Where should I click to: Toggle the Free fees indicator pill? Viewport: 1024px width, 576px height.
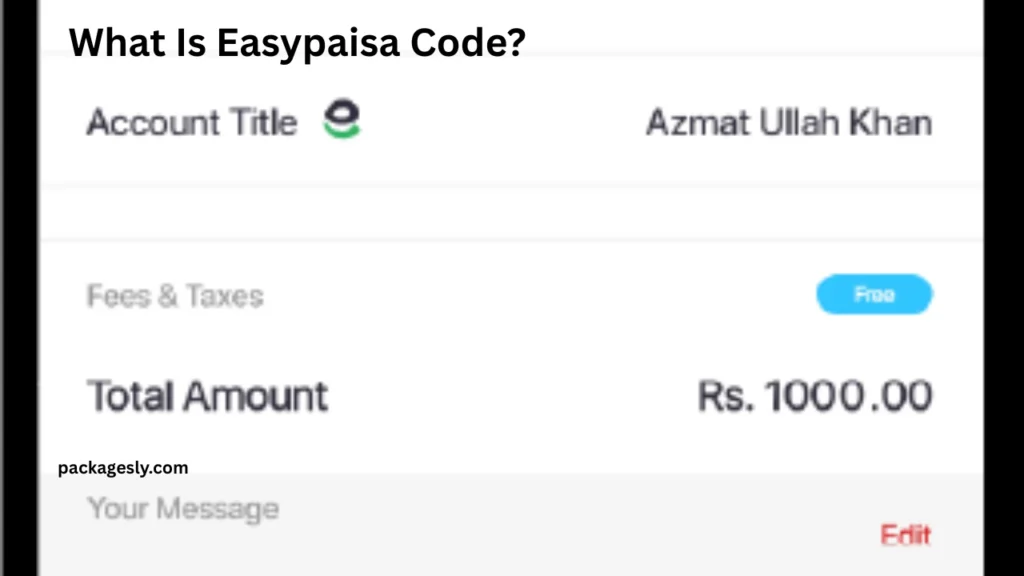(874, 294)
